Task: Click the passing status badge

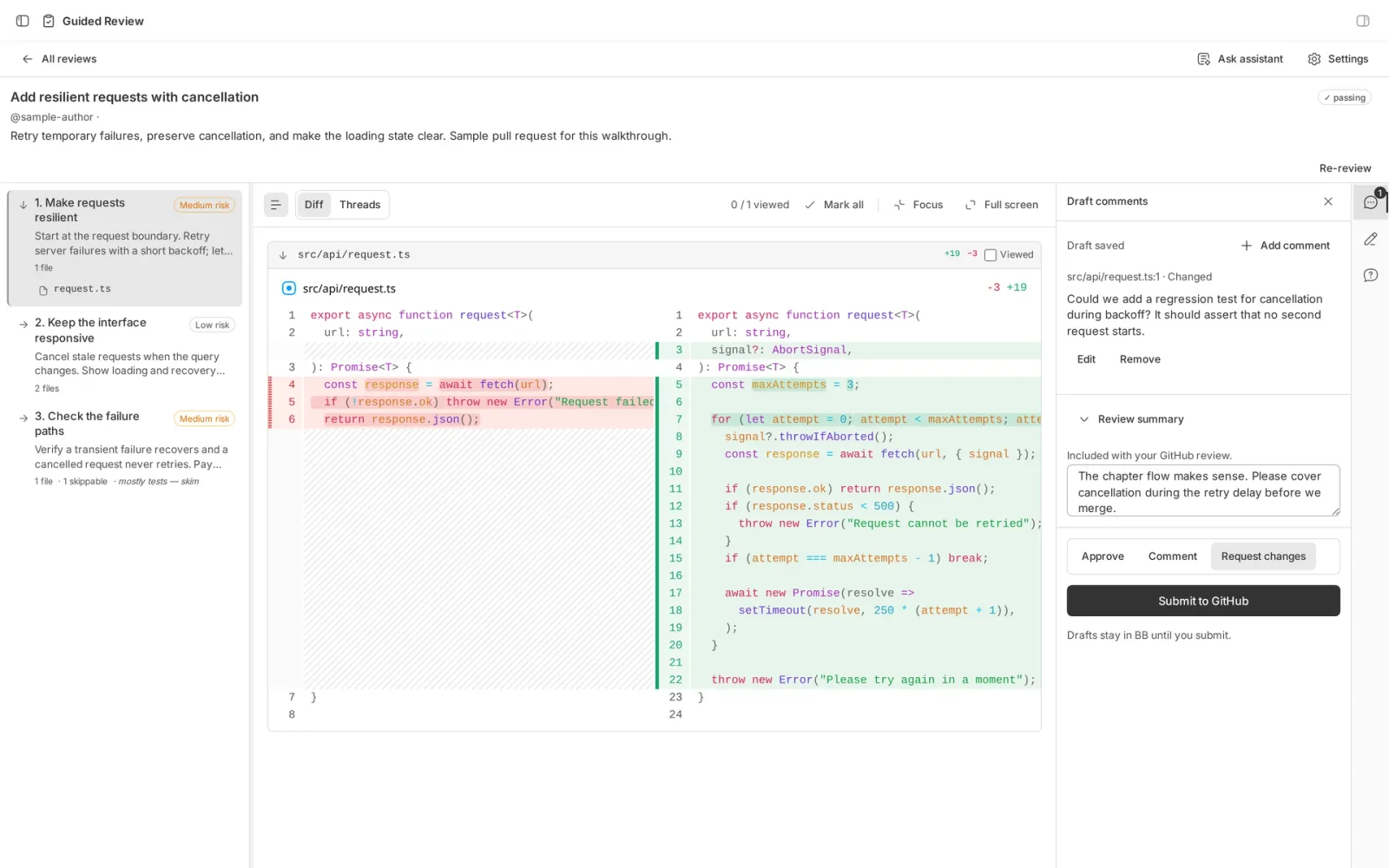Action: (1345, 98)
